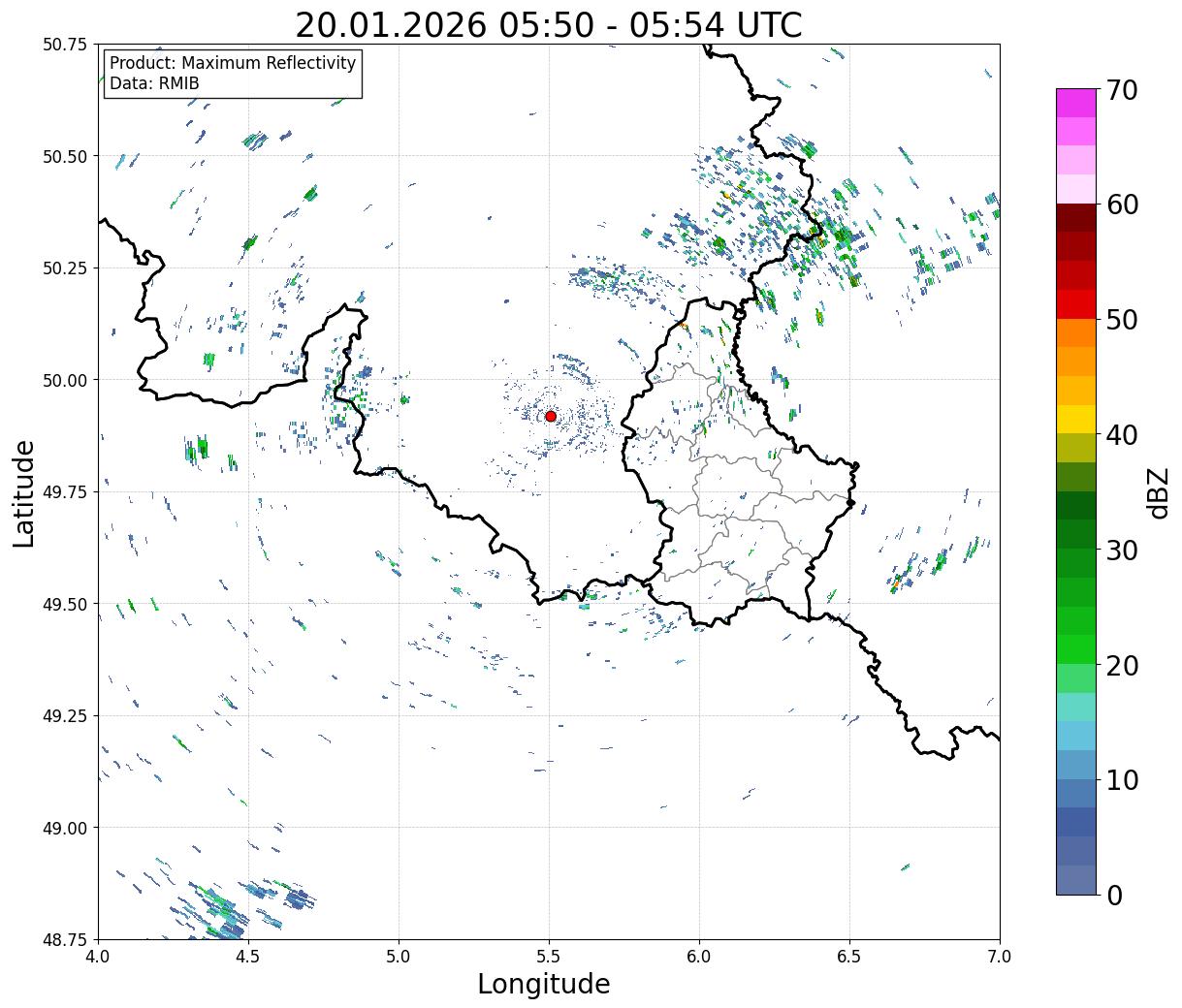Click the light cyan 15 dBZ colorbar swatch
The image size is (1182, 1008).
pyautogui.click(x=1076, y=707)
